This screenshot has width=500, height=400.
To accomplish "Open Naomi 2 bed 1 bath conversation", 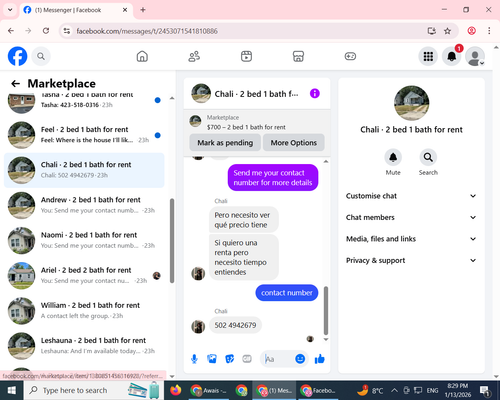I will pyautogui.click(x=84, y=240).
